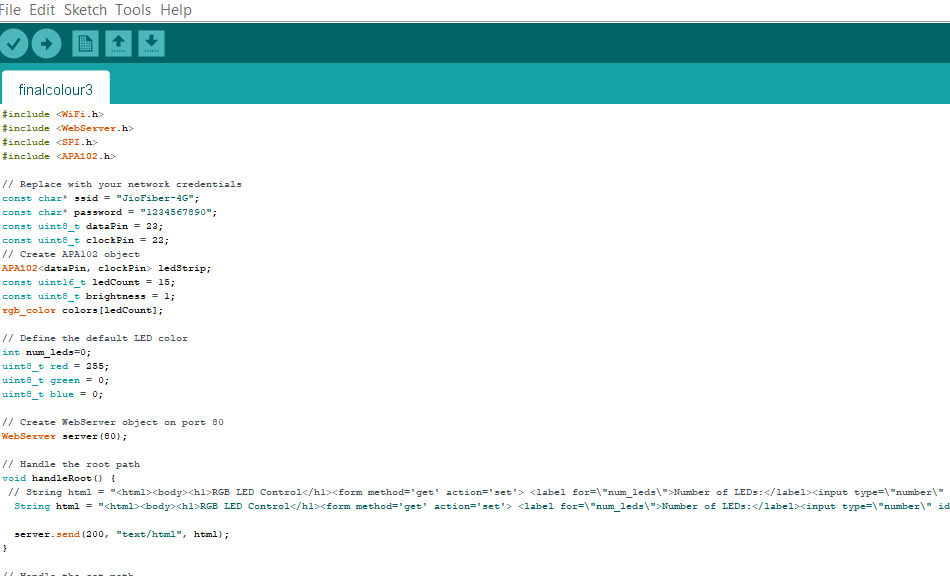Create a new sketch with New icon
The image size is (950, 576).
pyautogui.click(x=86, y=43)
